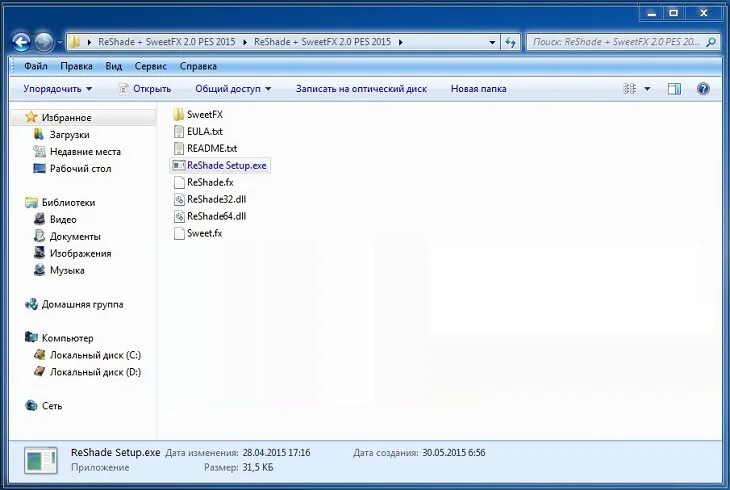Select the README.txt file

(205, 148)
